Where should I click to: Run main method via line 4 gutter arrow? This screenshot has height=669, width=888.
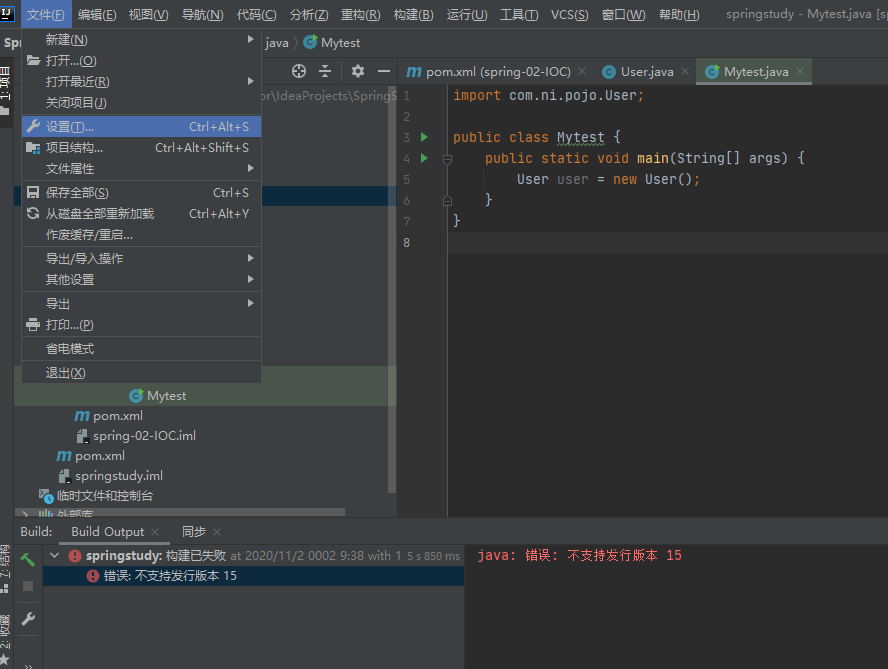(x=424, y=158)
